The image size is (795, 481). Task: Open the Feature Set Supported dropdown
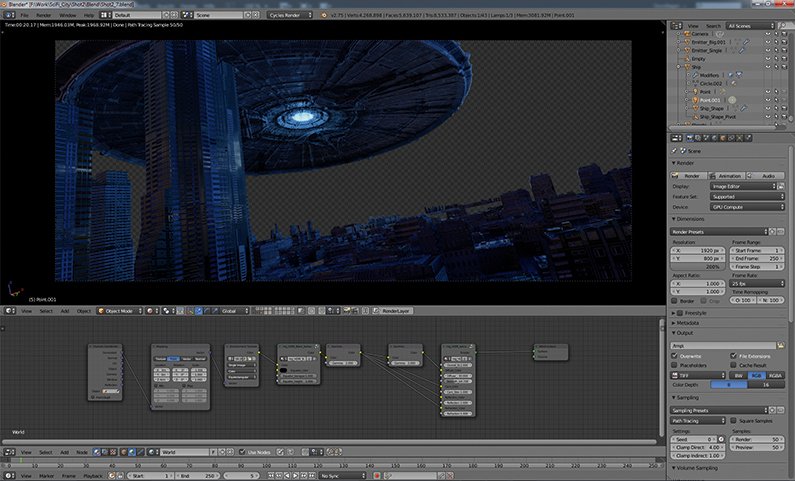747,197
